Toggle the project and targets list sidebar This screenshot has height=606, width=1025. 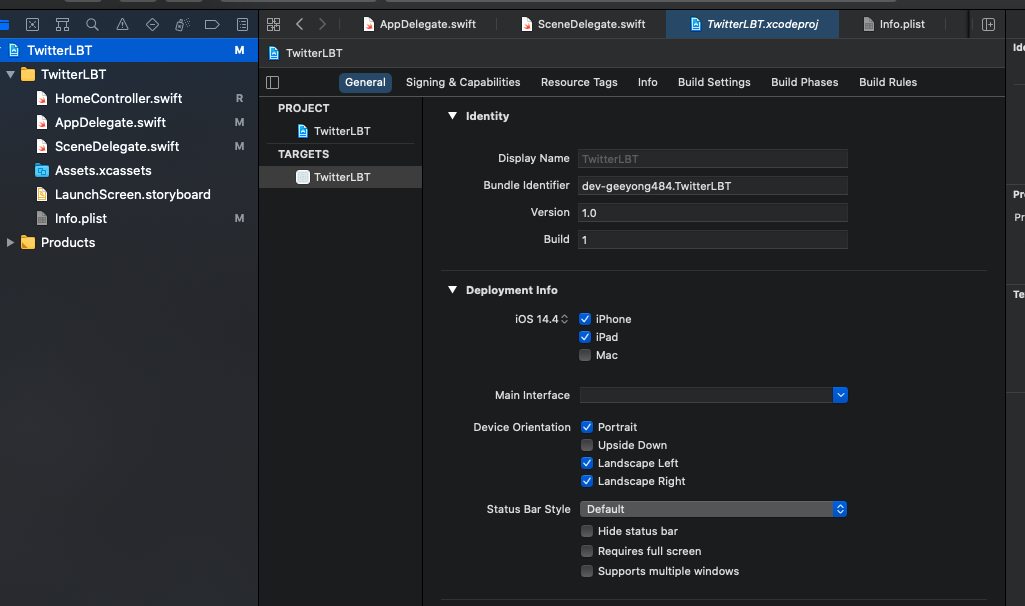click(273, 82)
